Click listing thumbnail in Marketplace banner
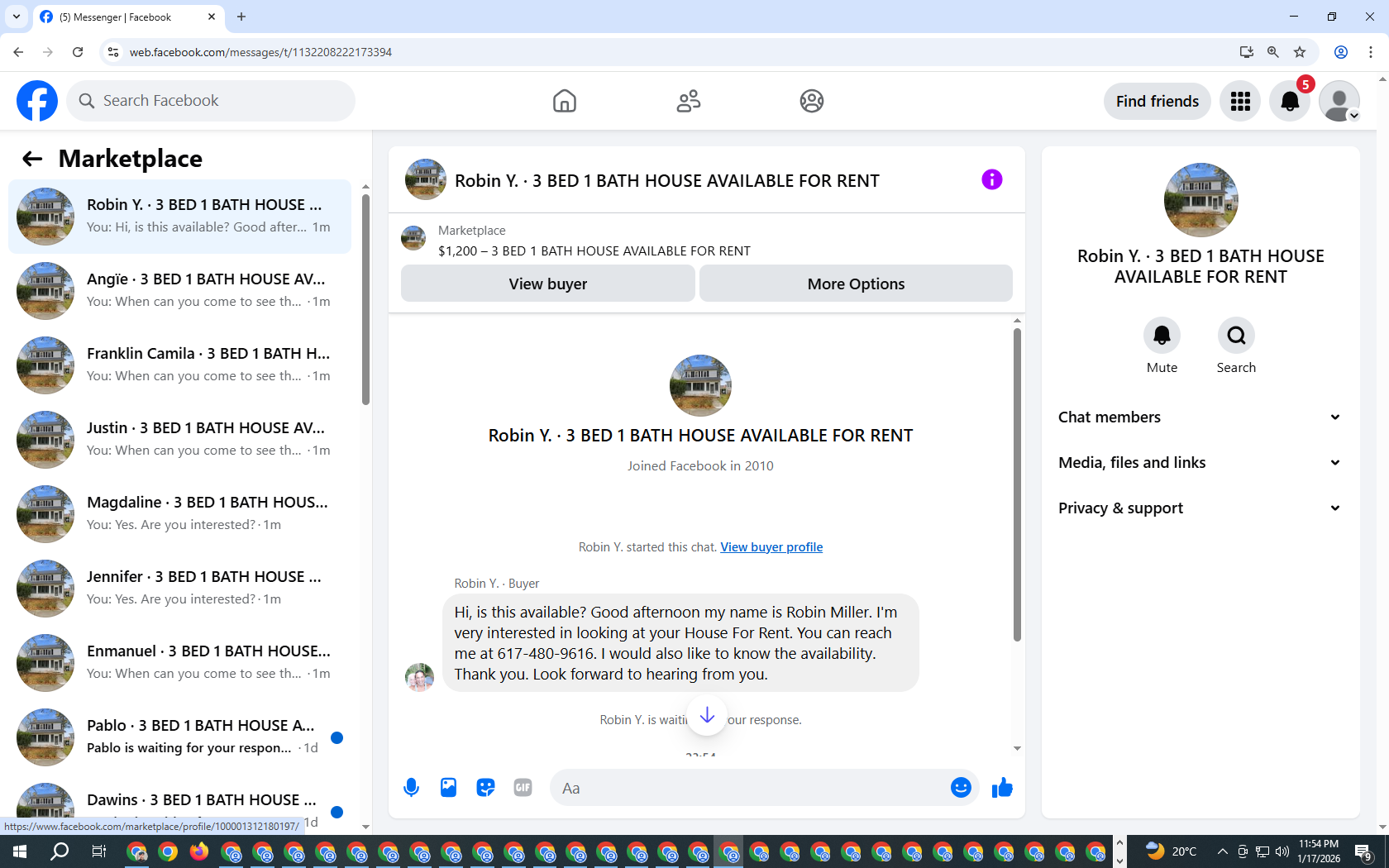Viewport: 1389px width, 868px height. pos(413,238)
